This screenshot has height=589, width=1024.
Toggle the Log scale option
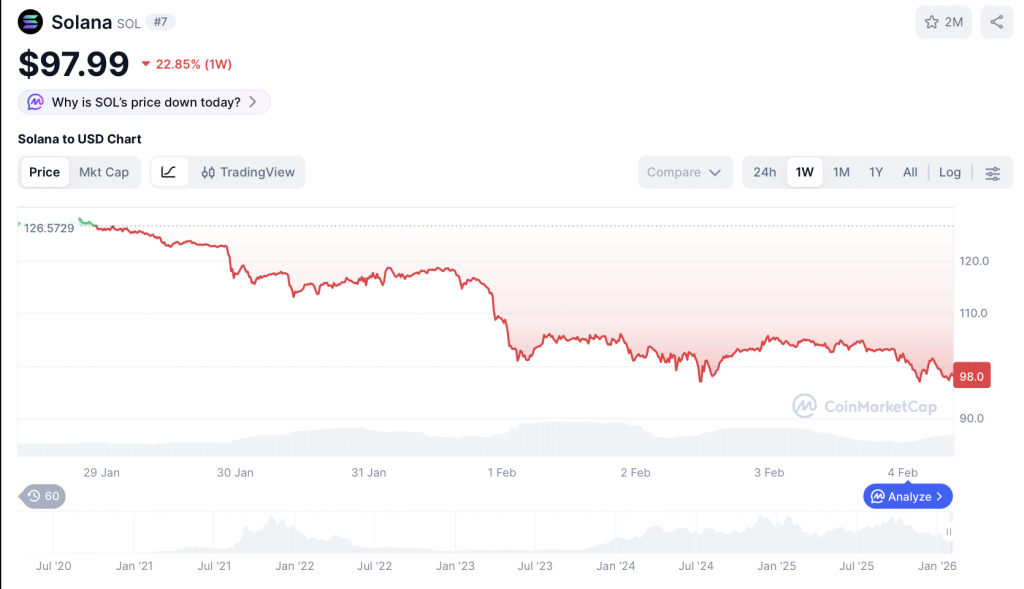[950, 172]
